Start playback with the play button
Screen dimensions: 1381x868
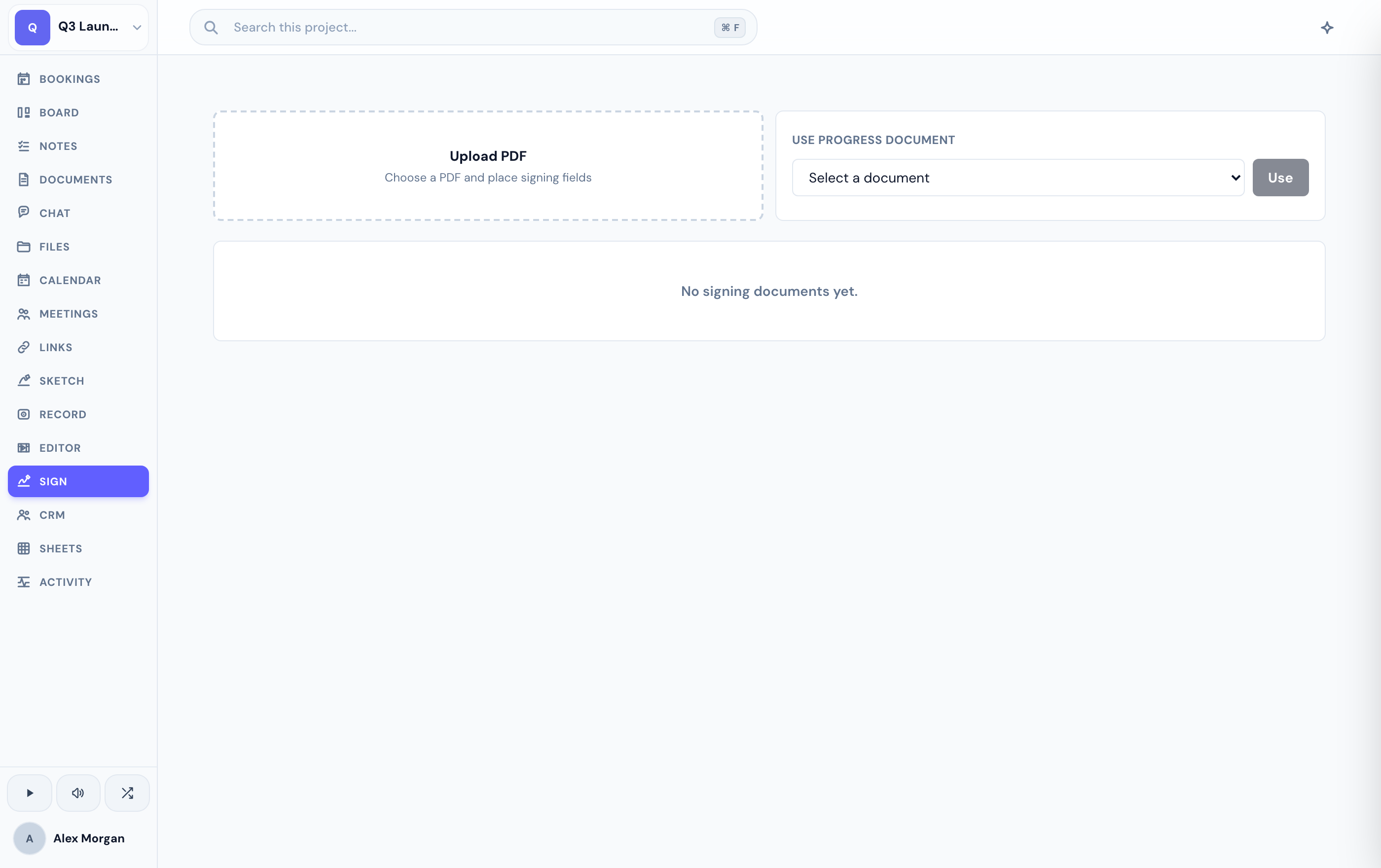pyautogui.click(x=30, y=793)
